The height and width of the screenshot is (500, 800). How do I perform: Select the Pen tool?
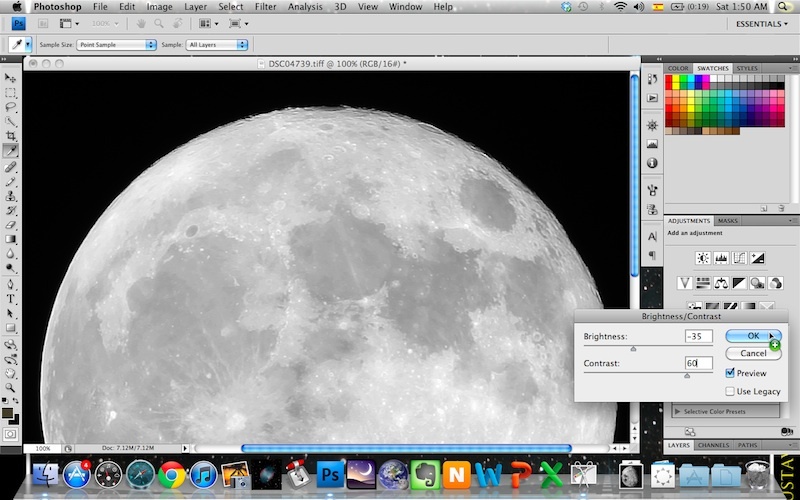coord(11,283)
